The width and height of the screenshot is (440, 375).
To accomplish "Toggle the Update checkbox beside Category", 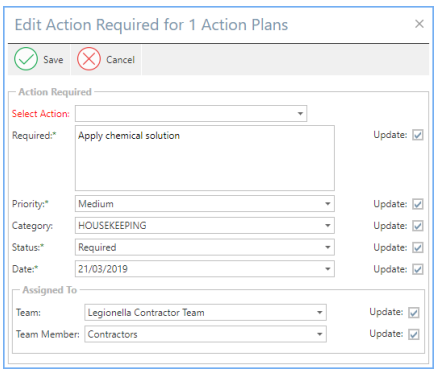I will coord(418,226).
